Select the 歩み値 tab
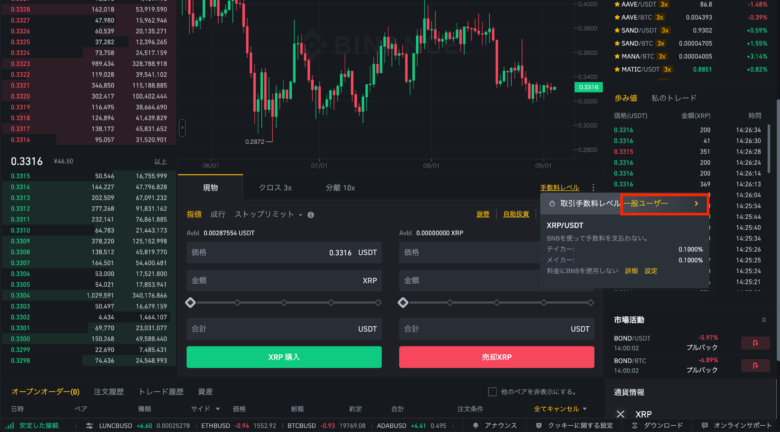This screenshot has width=780, height=432. (625, 98)
